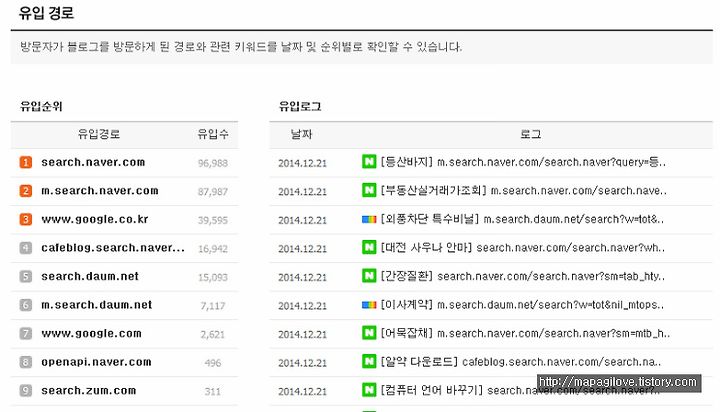This screenshot has width=720, height=412.
Task: Open m.search.daum.net referrer entry
Action: tap(96, 305)
